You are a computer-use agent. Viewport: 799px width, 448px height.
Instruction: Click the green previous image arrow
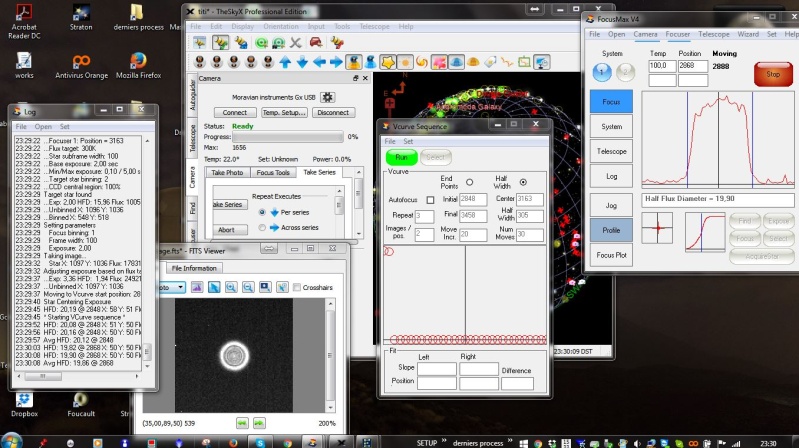[x=242, y=423]
